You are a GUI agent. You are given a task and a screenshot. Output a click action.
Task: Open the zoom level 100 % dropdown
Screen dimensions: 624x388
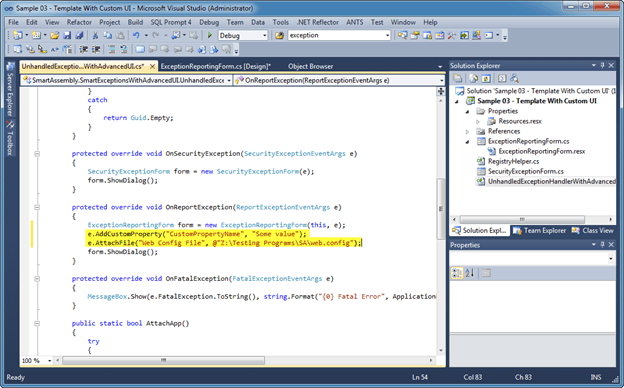[49, 361]
